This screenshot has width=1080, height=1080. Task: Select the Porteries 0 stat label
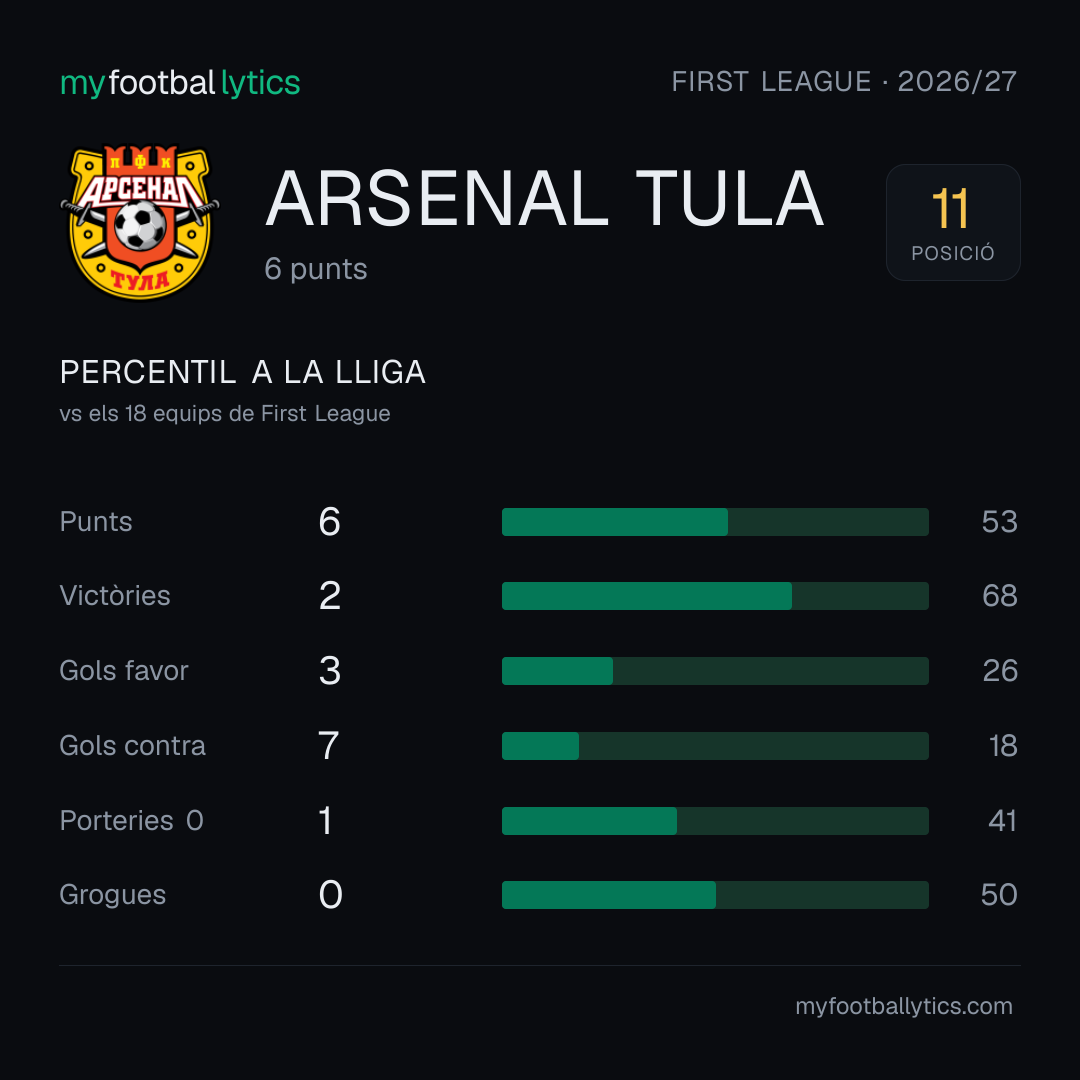coord(132,821)
